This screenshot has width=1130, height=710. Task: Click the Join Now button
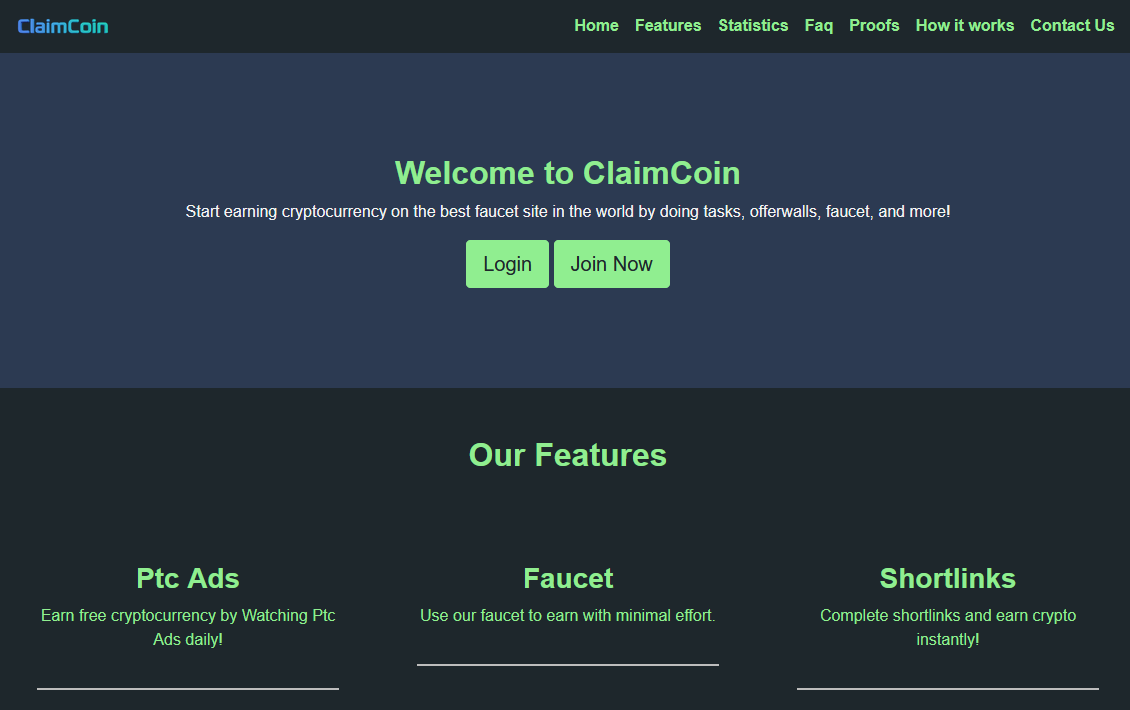pyautogui.click(x=611, y=264)
